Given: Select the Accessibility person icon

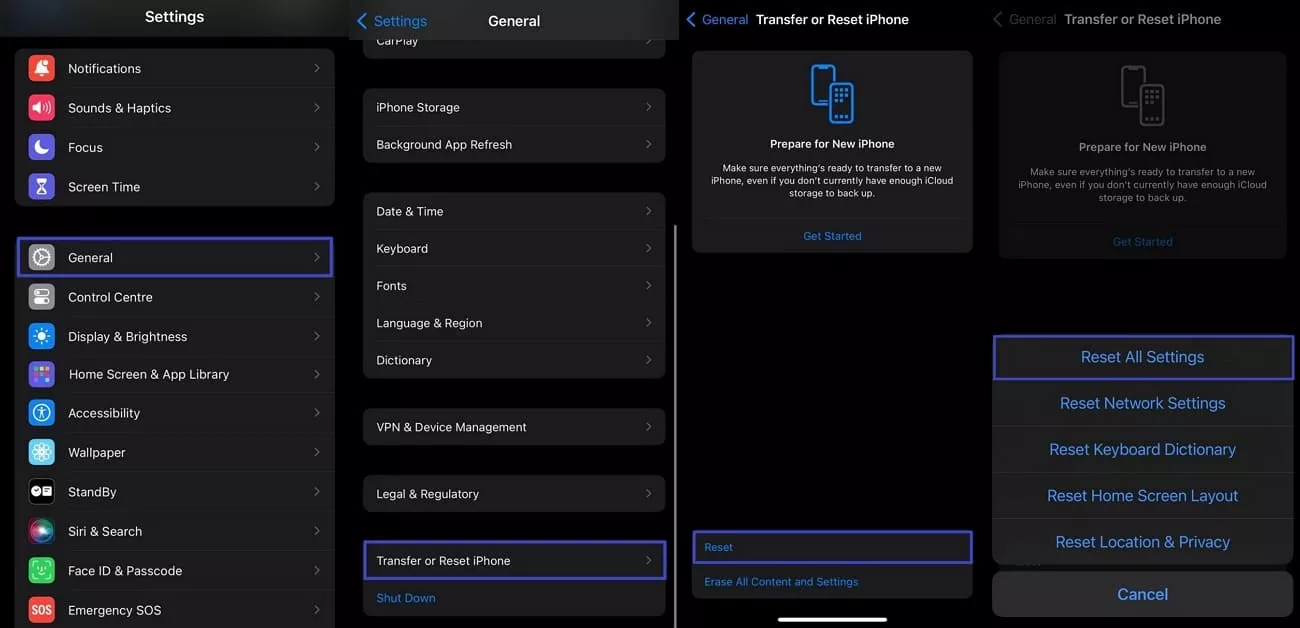Looking at the screenshot, I should 40,412.
